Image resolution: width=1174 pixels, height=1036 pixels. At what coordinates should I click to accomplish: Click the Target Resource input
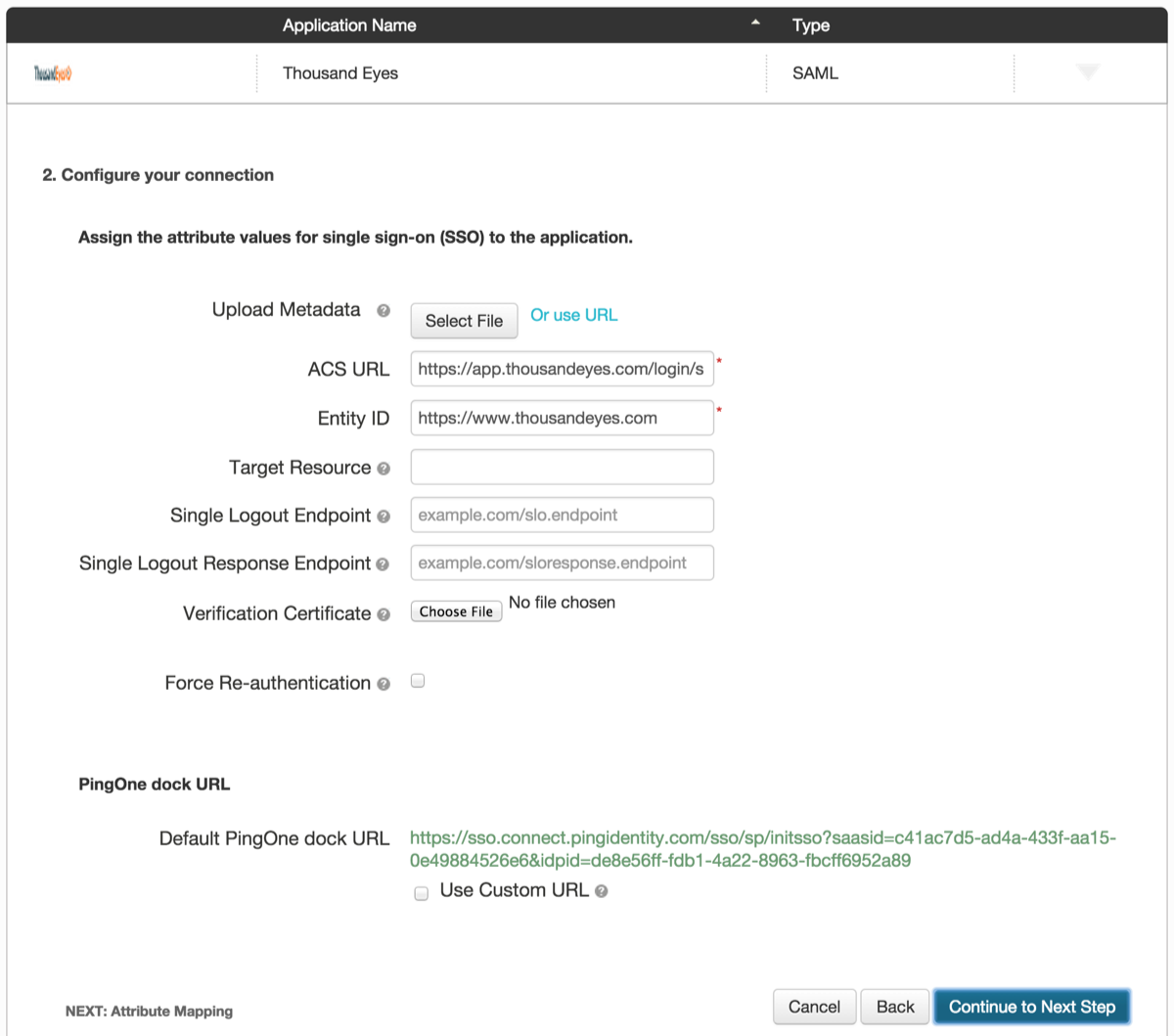click(562, 467)
